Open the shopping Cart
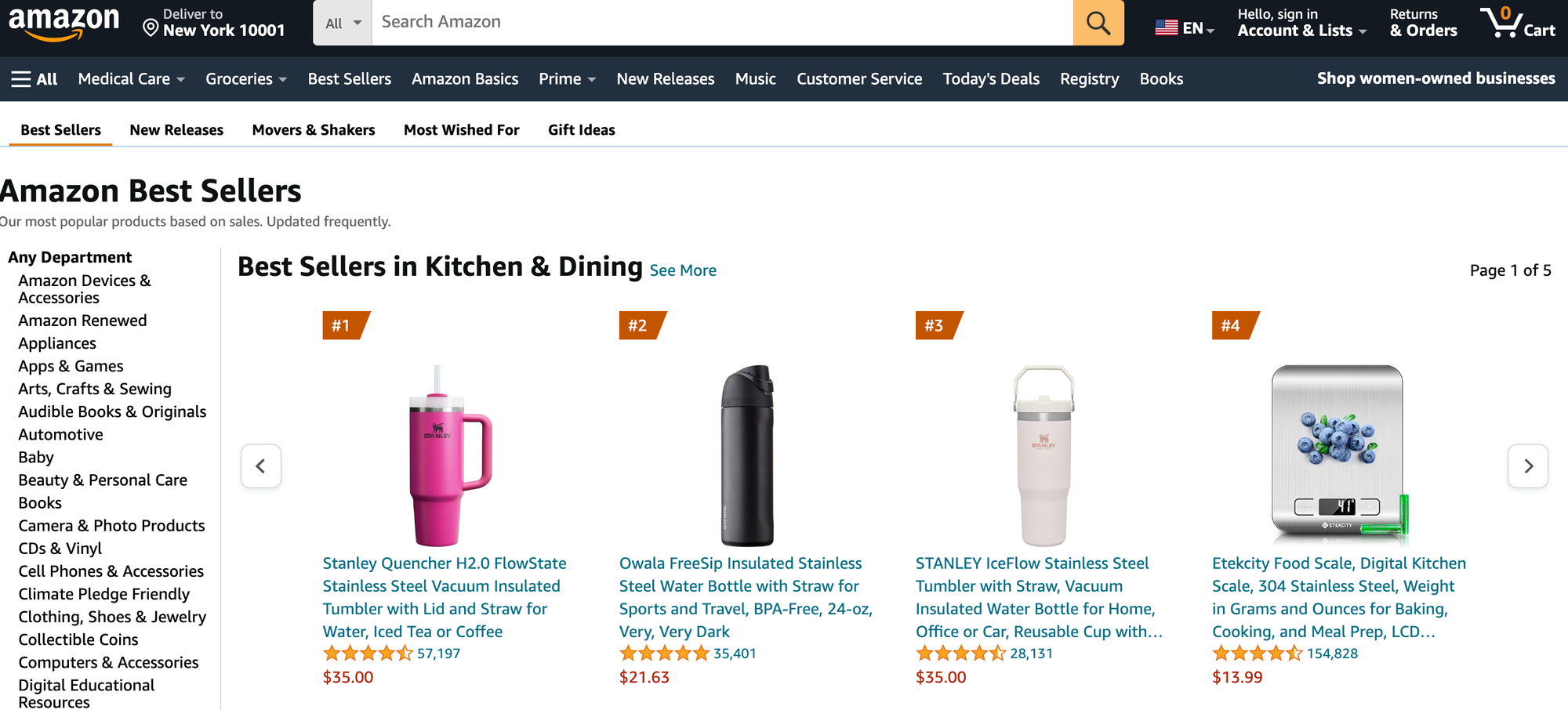 [x=1516, y=23]
